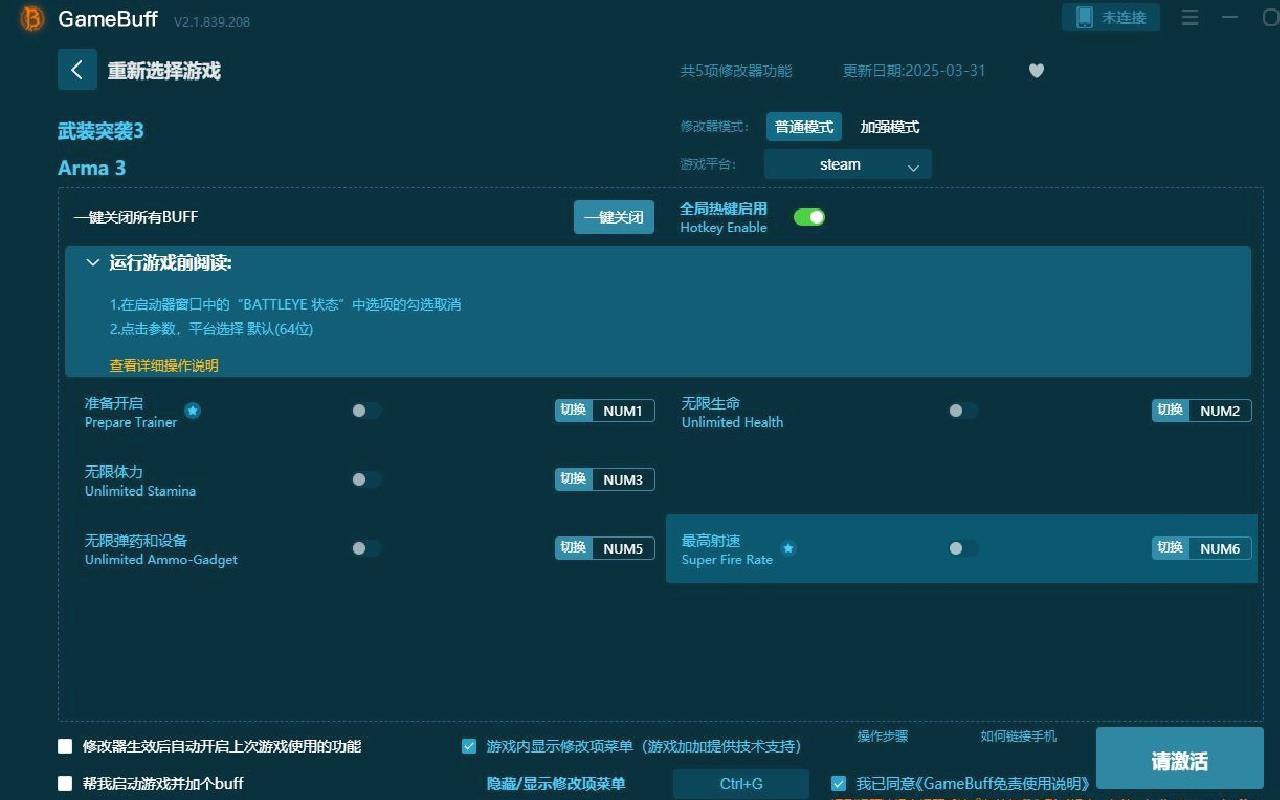This screenshot has width=1280, height=800.
Task: Click the 隐藏/显示修改项菜单 label
Action: [556, 784]
